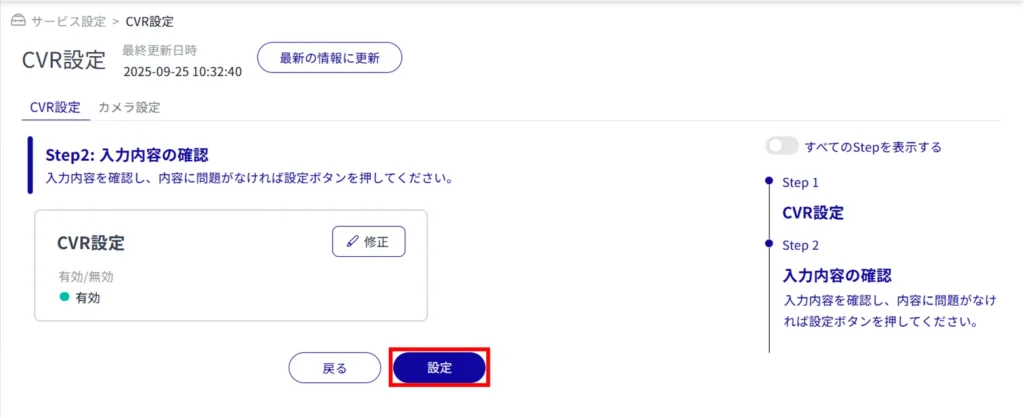Toggle すべてのStepを表示する switch
This screenshot has width=1024, height=418.
782,147
